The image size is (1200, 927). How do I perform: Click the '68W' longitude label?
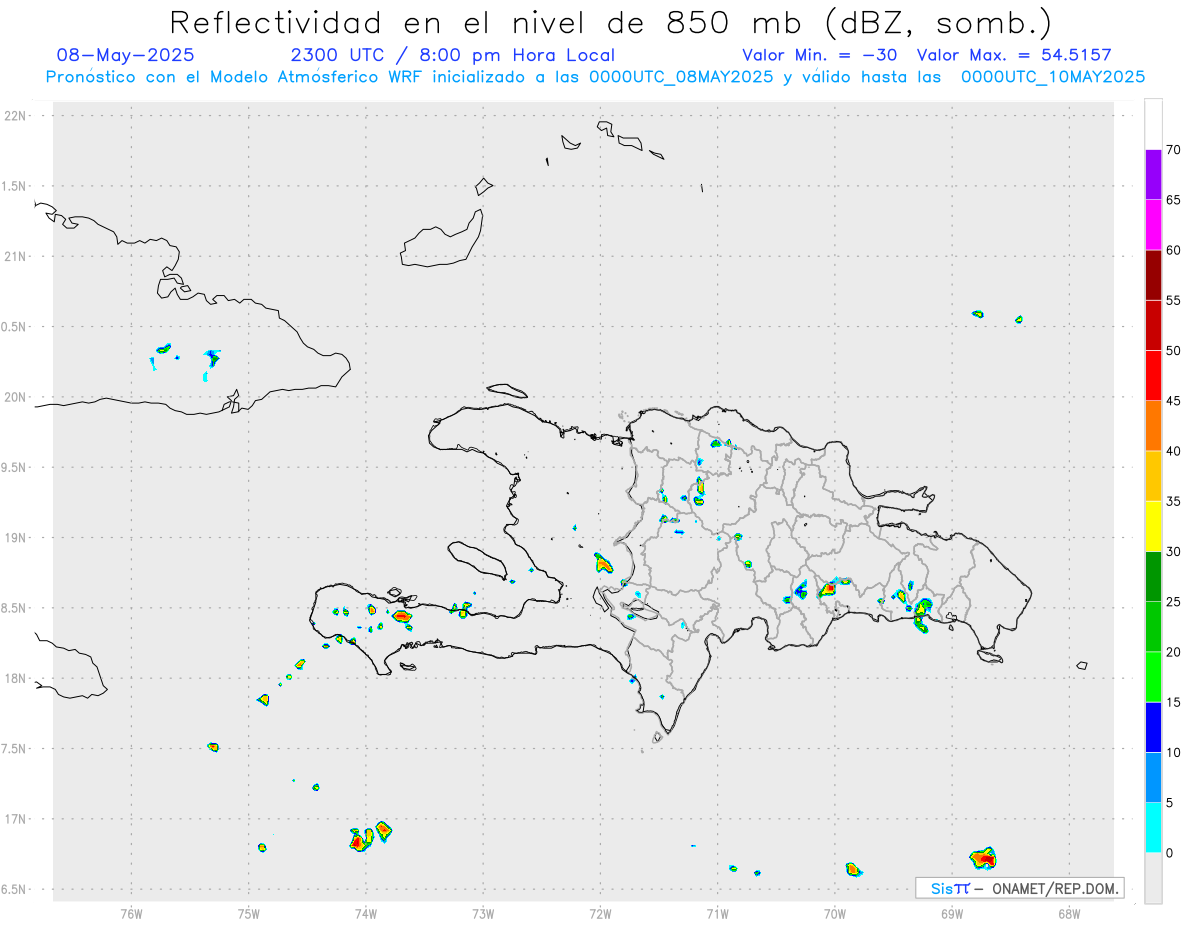pos(1069,913)
